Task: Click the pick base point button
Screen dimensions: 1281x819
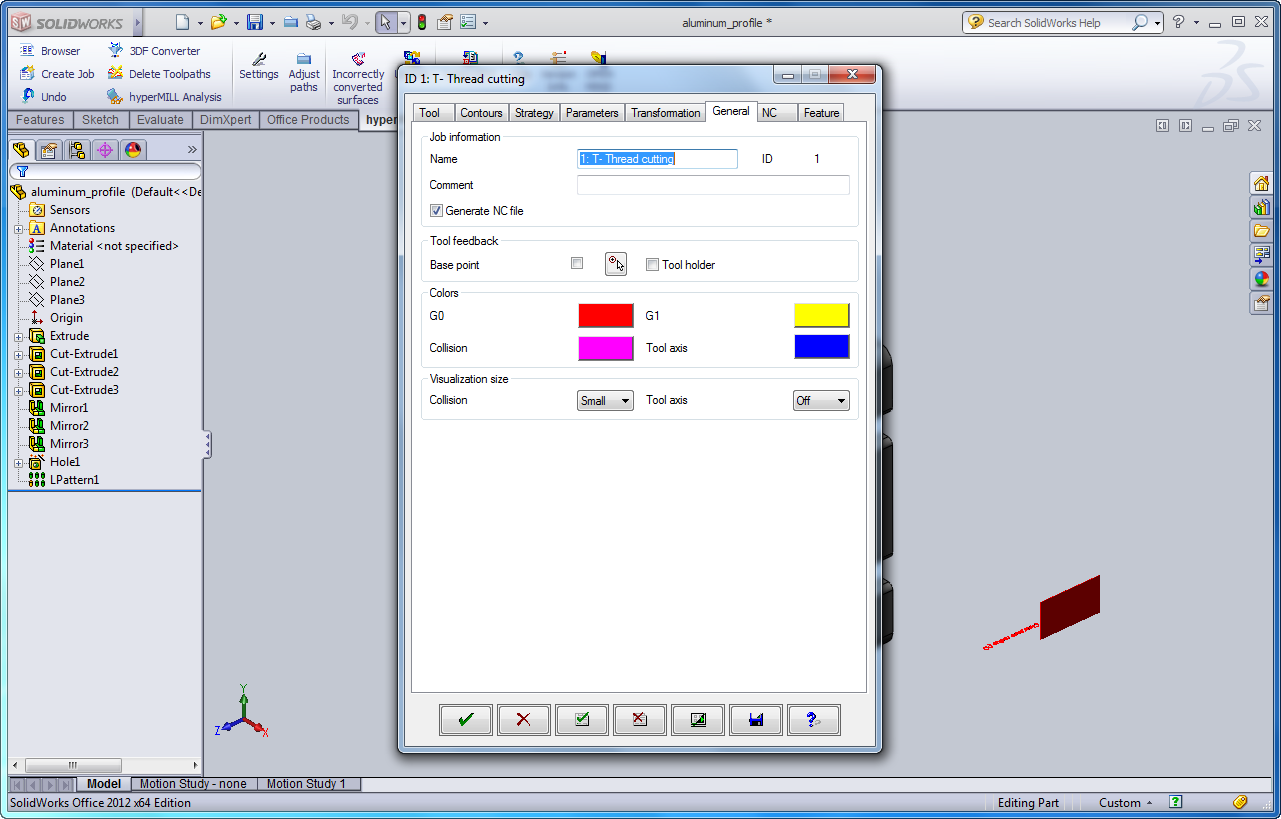Action: click(616, 264)
